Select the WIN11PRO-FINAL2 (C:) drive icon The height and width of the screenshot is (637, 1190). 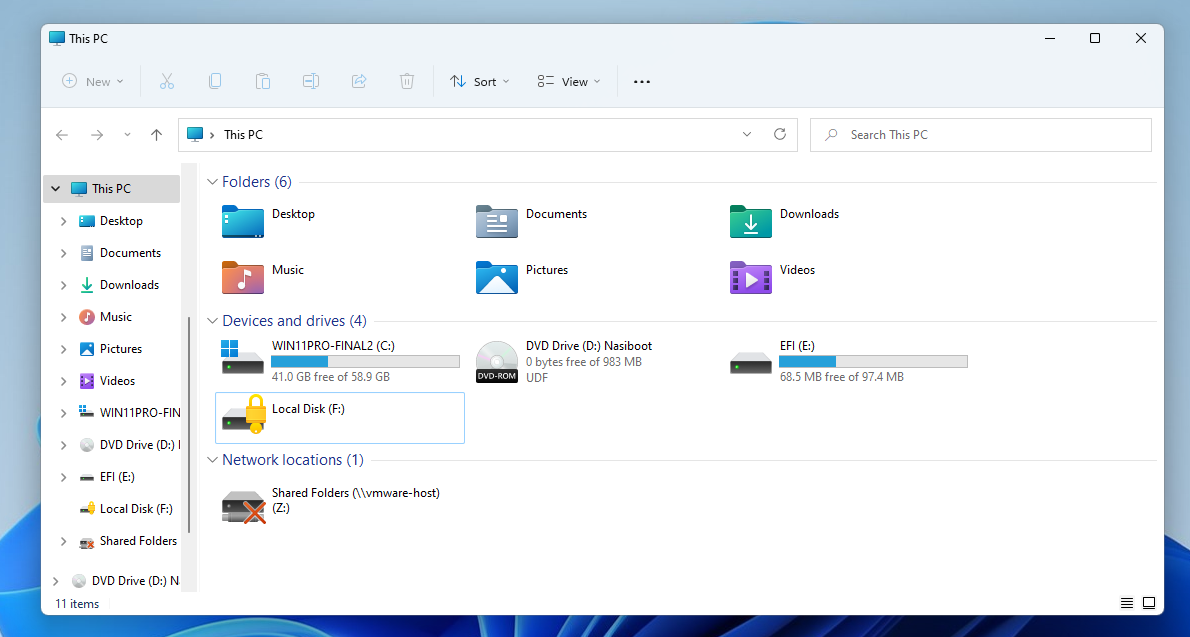(x=243, y=358)
